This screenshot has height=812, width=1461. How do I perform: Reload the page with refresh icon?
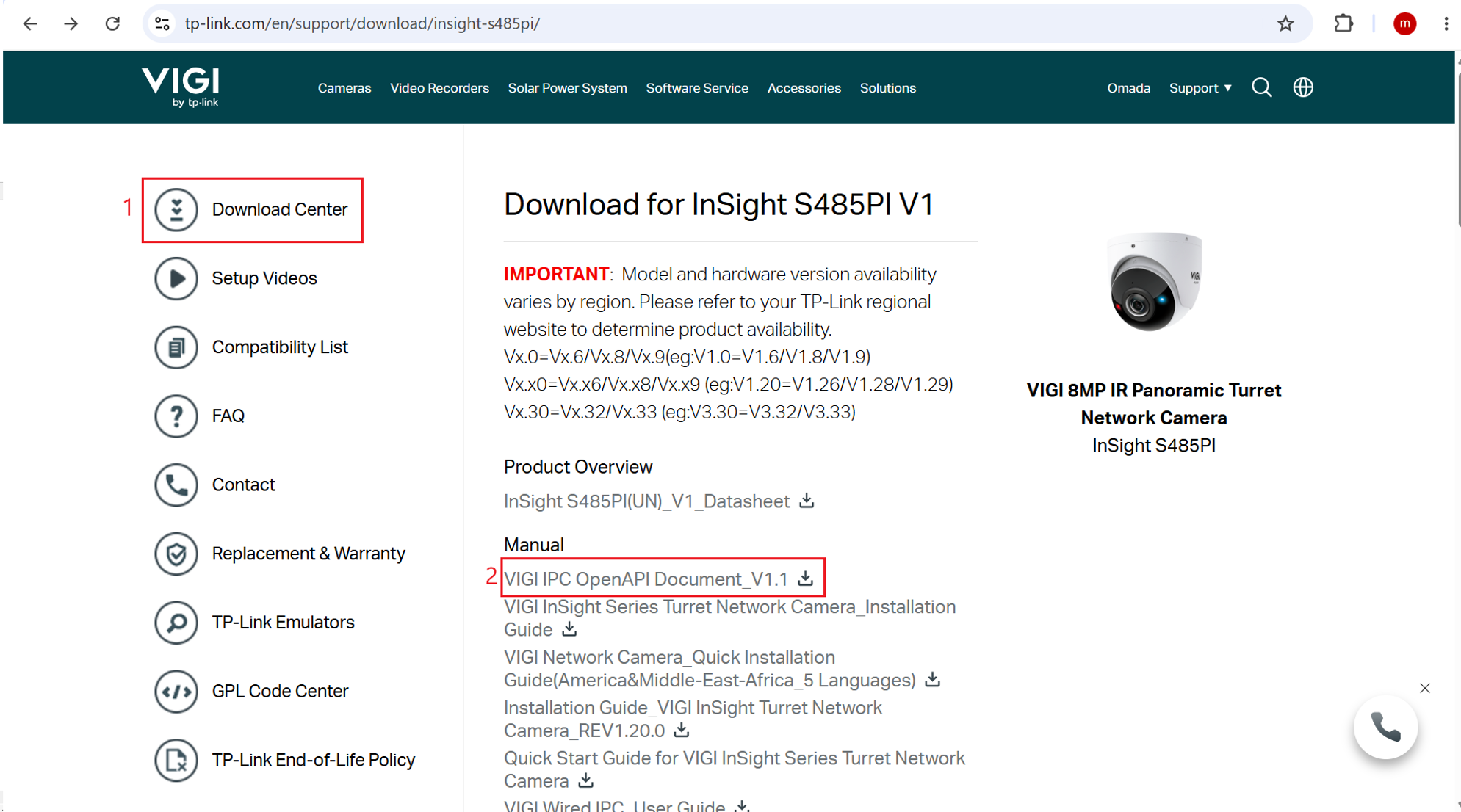112,23
